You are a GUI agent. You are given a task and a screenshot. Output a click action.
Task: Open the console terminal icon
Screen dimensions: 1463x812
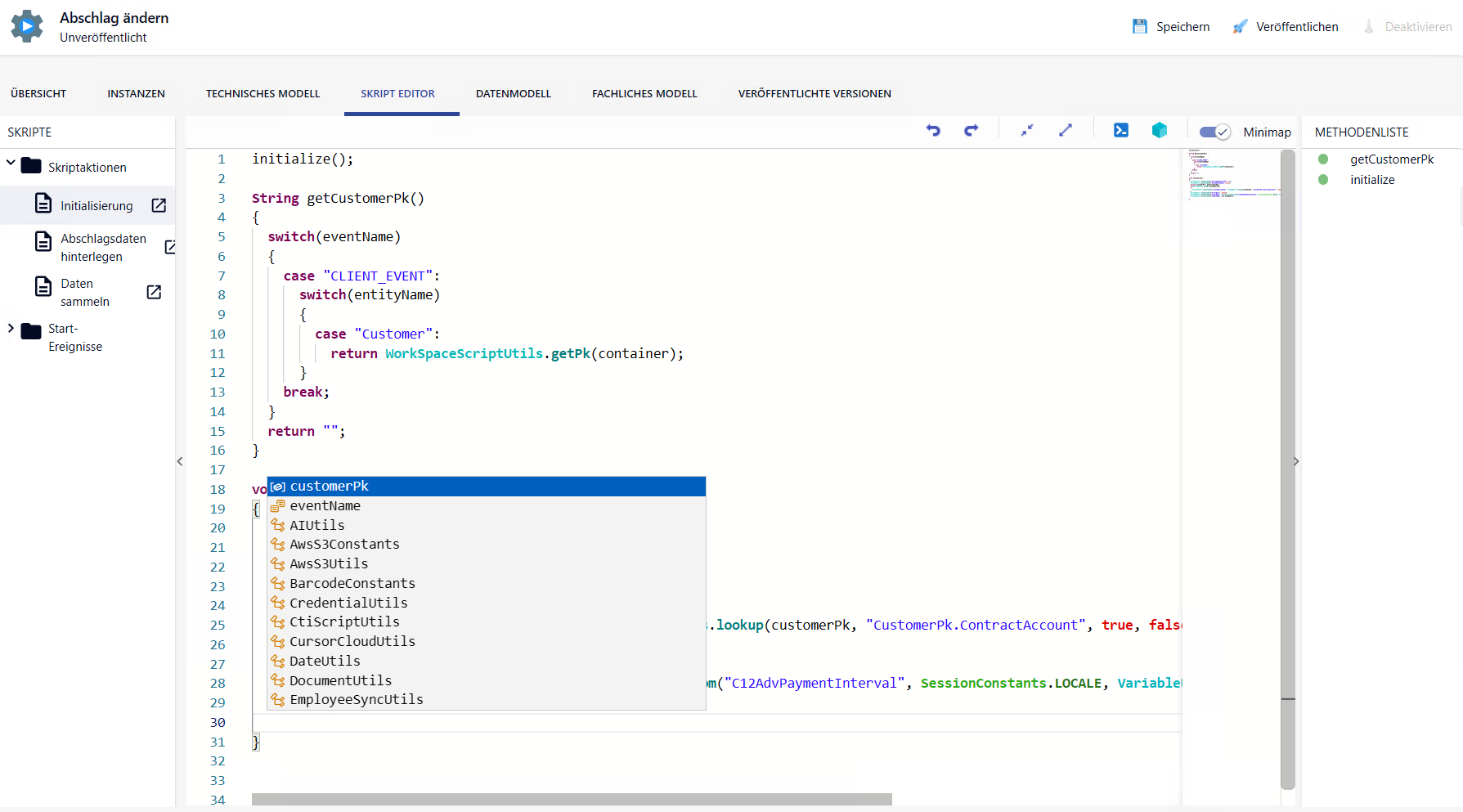(x=1121, y=130)
